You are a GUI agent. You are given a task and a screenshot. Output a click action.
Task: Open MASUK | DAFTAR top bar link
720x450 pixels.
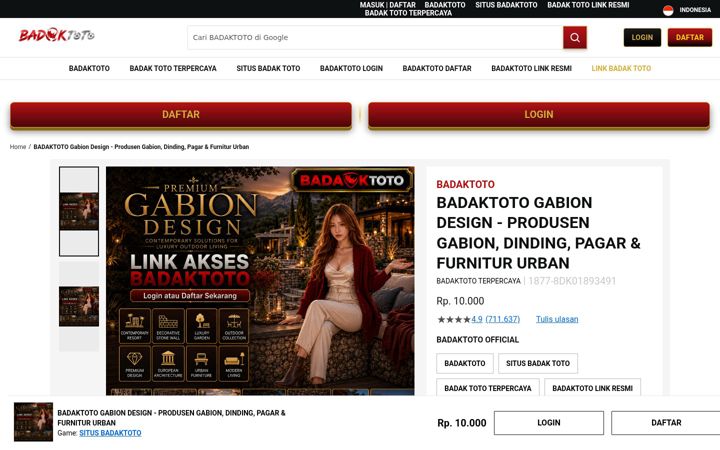coord(388,5)
